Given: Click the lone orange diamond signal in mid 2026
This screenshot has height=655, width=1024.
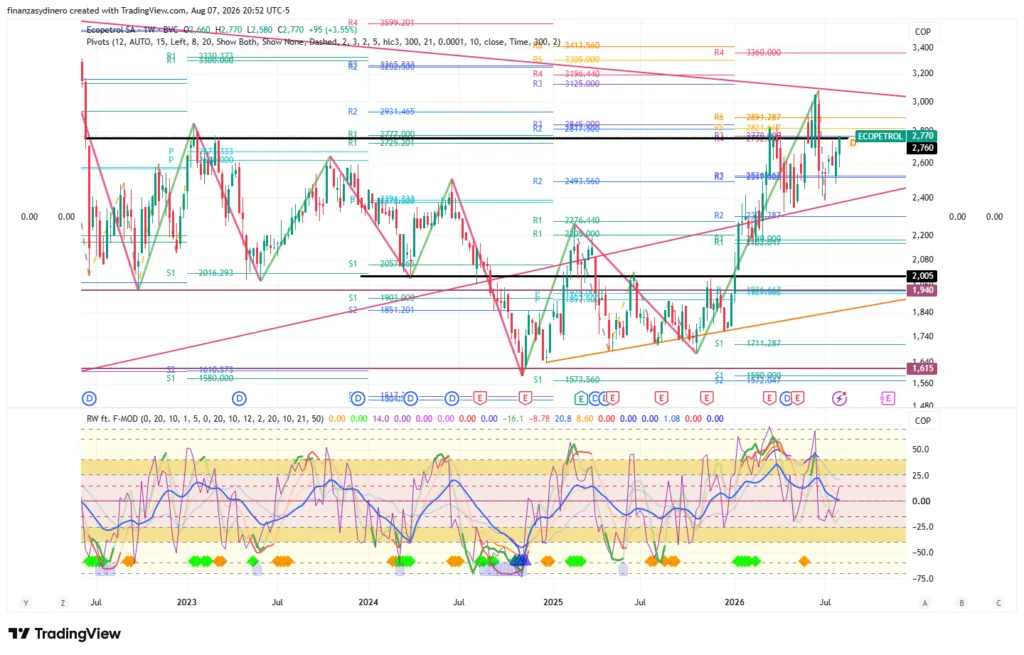Looking at the screenshot, I should [805, 561].
